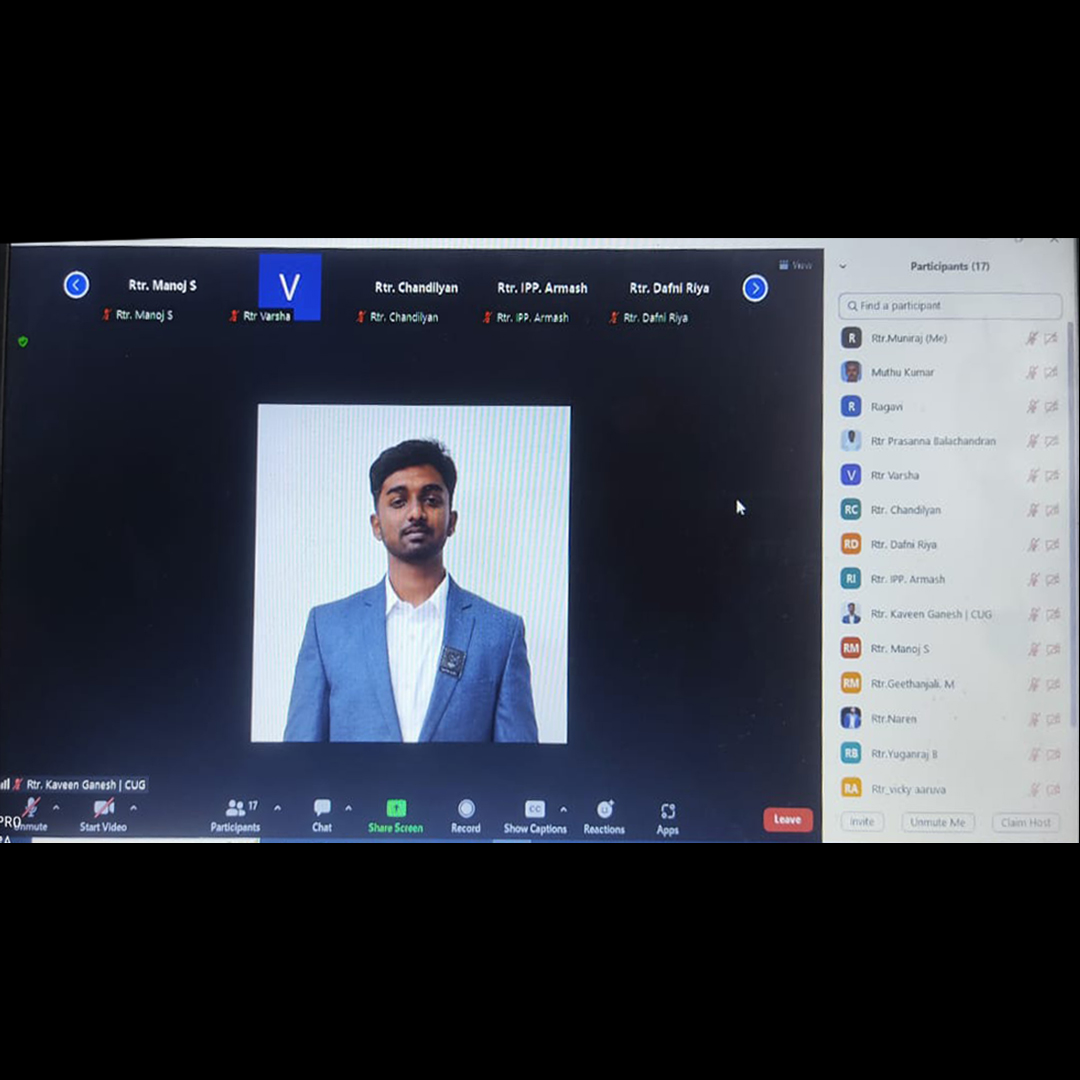Expand video options arrow beside Start Video
Screen dimensions: 1080x1080
[133, 808]
